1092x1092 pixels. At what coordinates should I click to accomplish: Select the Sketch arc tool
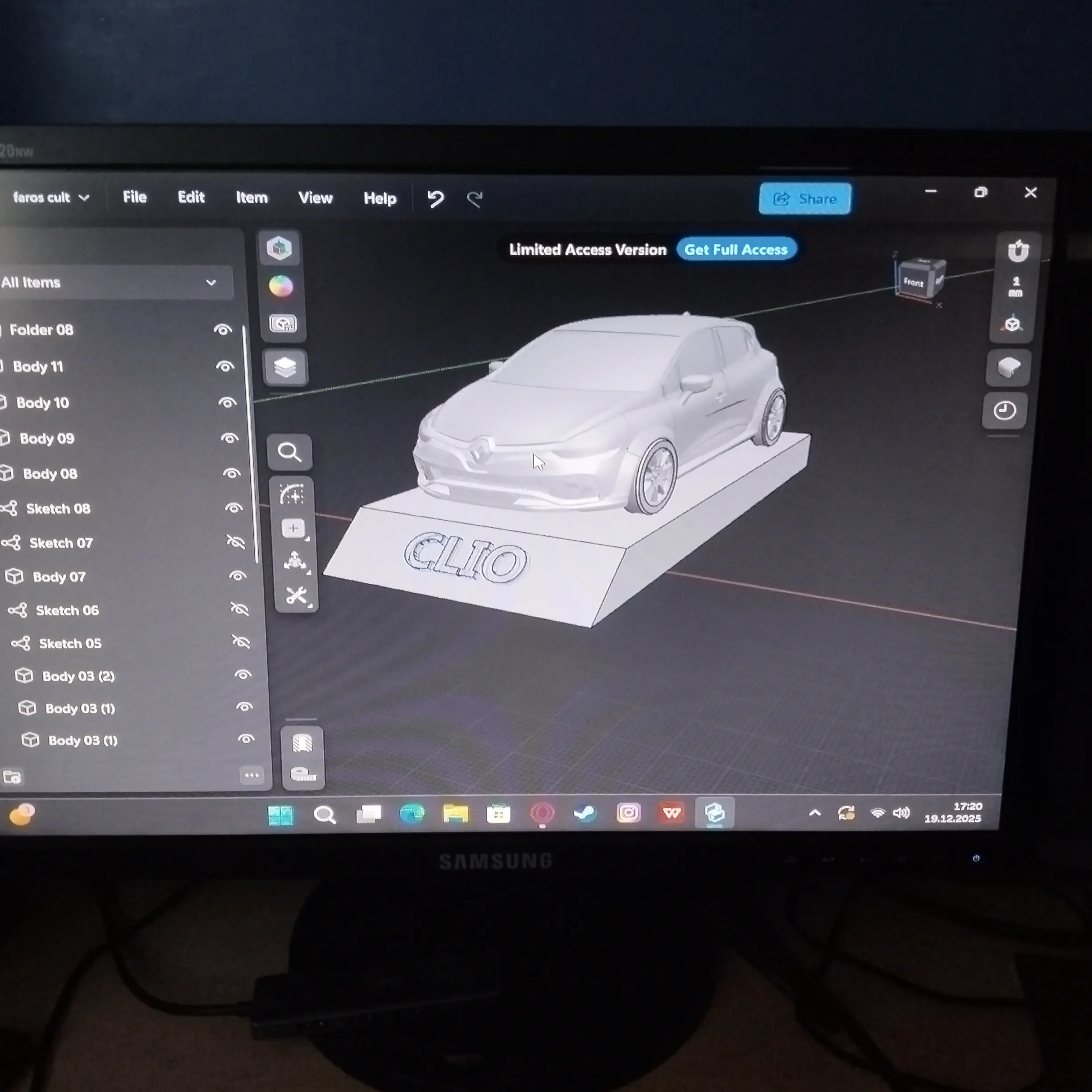(x=292, y=494)
